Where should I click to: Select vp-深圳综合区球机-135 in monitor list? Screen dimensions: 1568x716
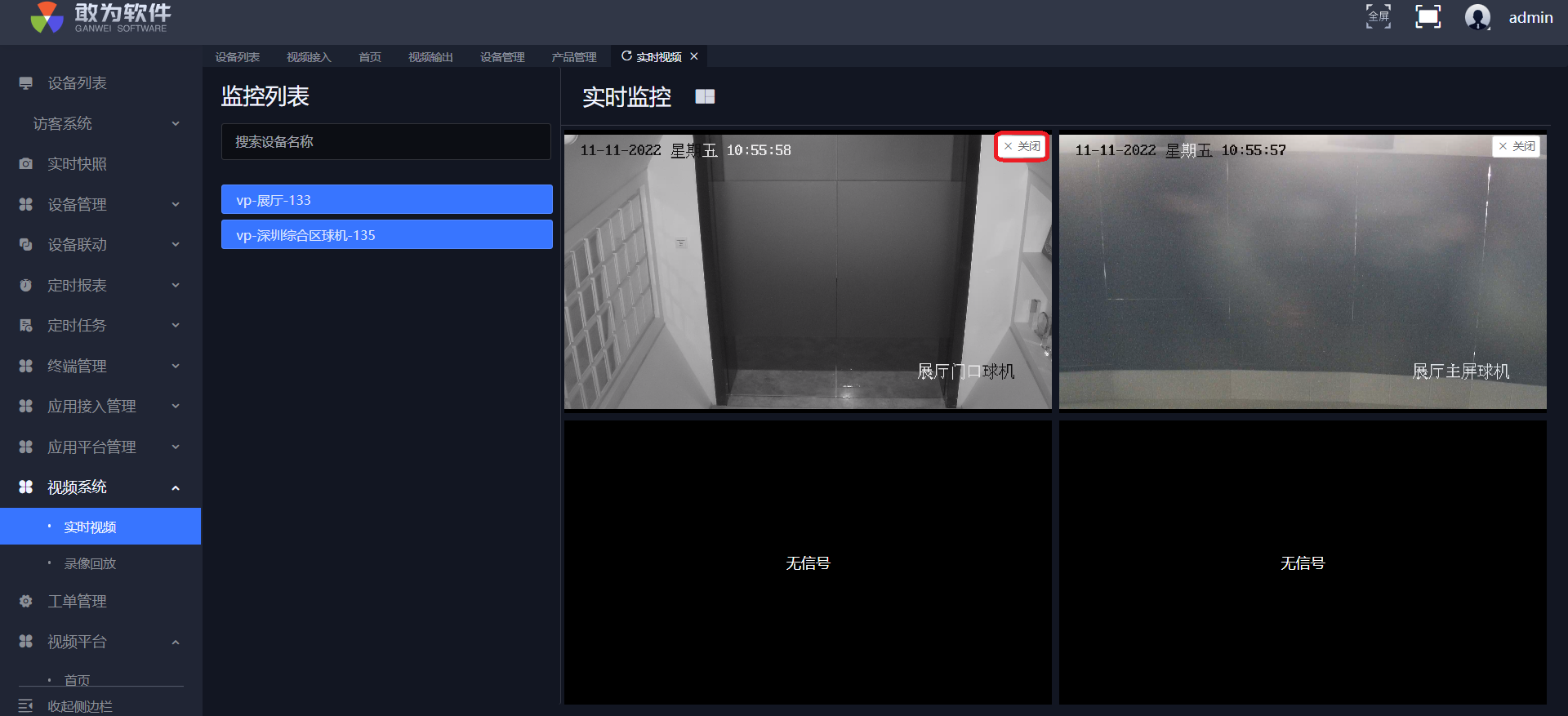387,235
